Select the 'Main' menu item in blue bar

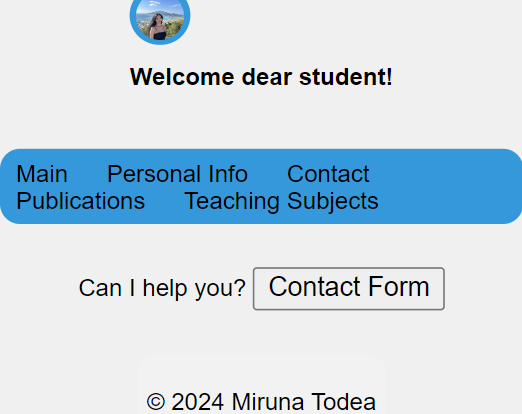(x=42, y=174)
